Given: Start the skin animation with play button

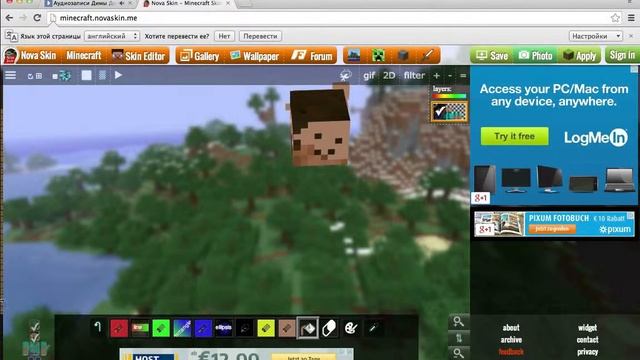Looking at the screenshot, I should pos(118,75).
